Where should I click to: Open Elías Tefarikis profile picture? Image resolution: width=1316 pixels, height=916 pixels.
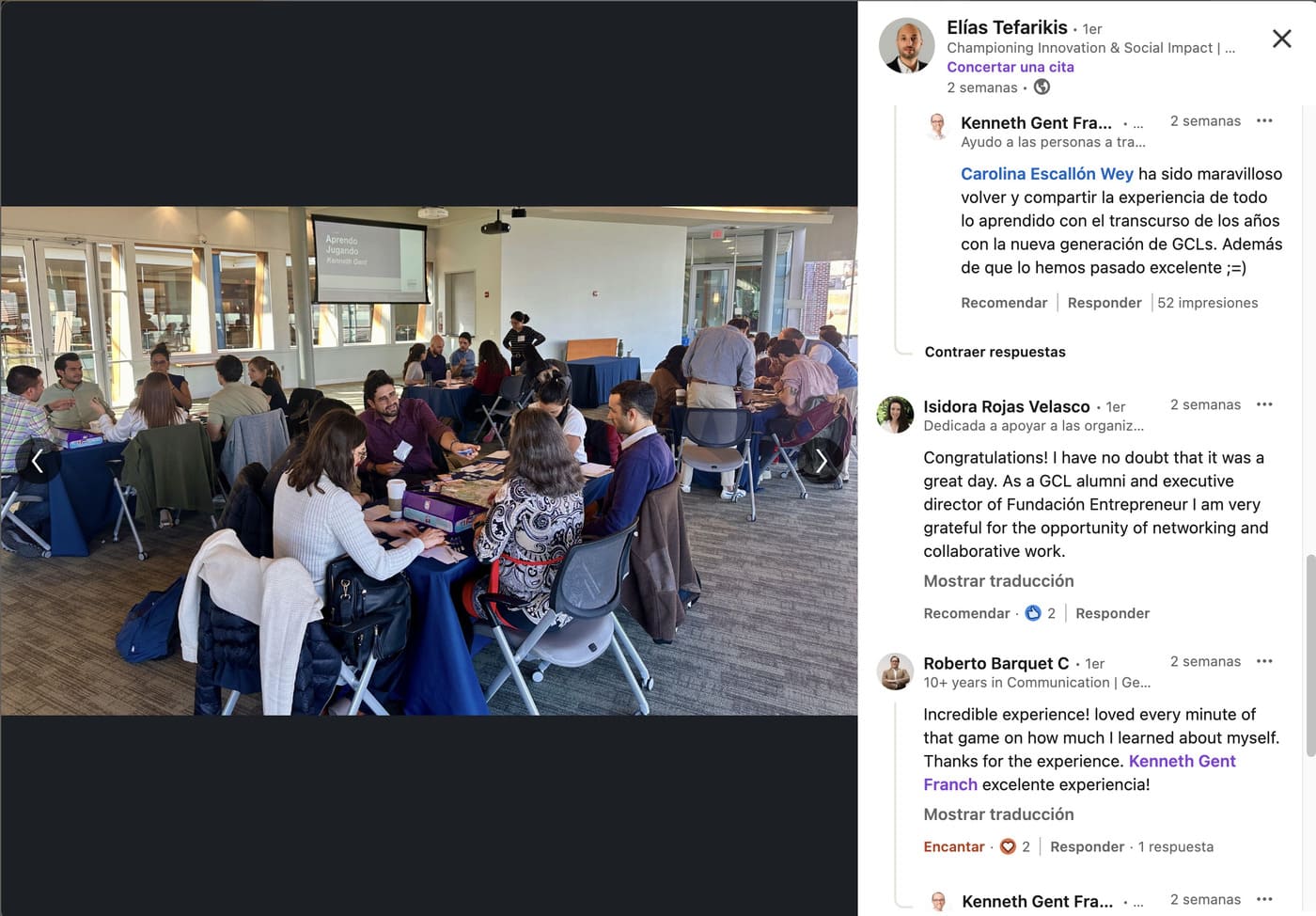pos(906,45)
